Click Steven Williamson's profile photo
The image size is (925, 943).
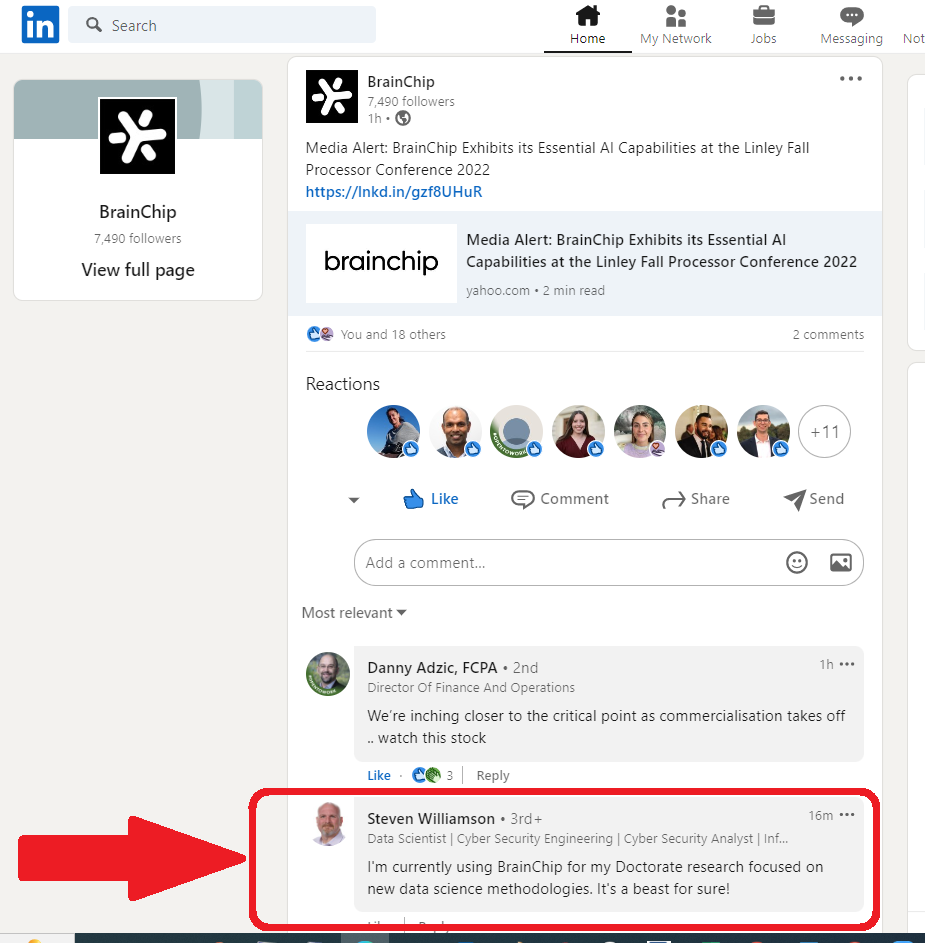(328, 824)
